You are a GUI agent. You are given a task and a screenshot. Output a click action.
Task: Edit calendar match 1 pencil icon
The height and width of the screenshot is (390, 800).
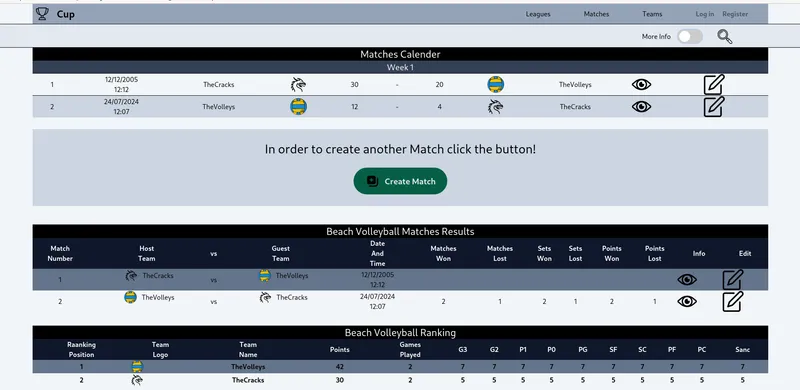(714, 84)
